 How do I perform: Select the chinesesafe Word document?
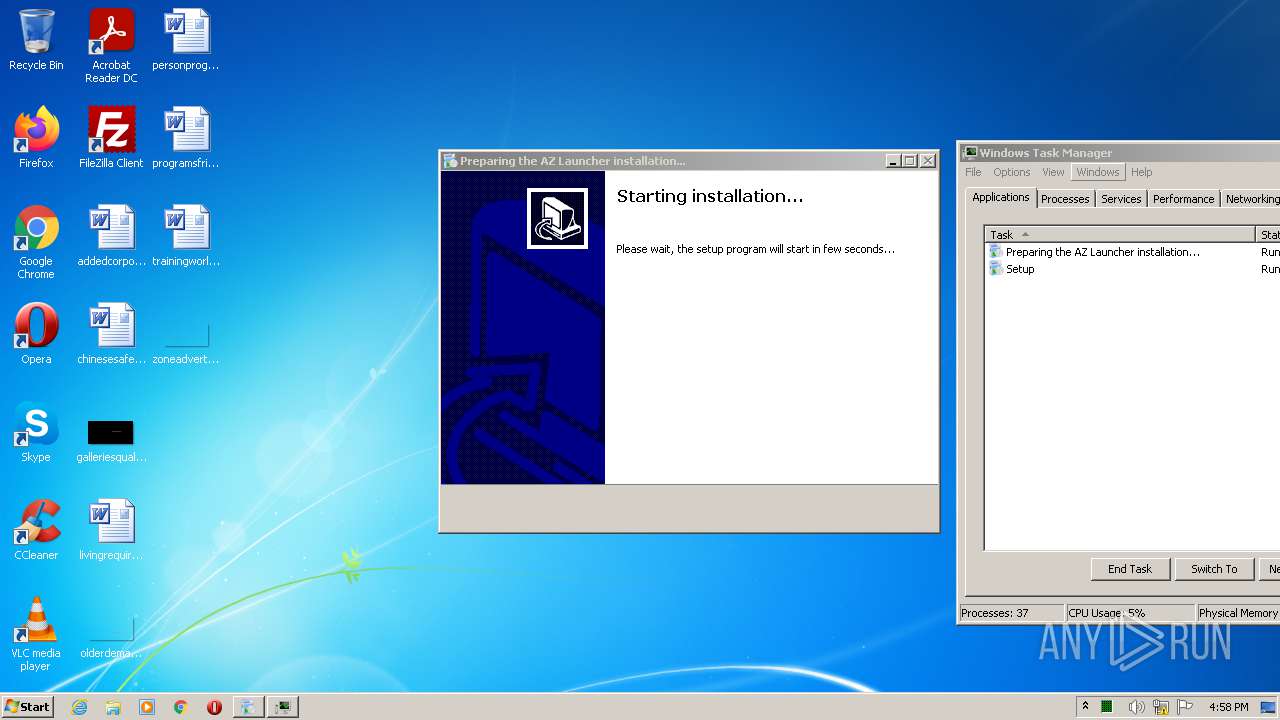111,334
